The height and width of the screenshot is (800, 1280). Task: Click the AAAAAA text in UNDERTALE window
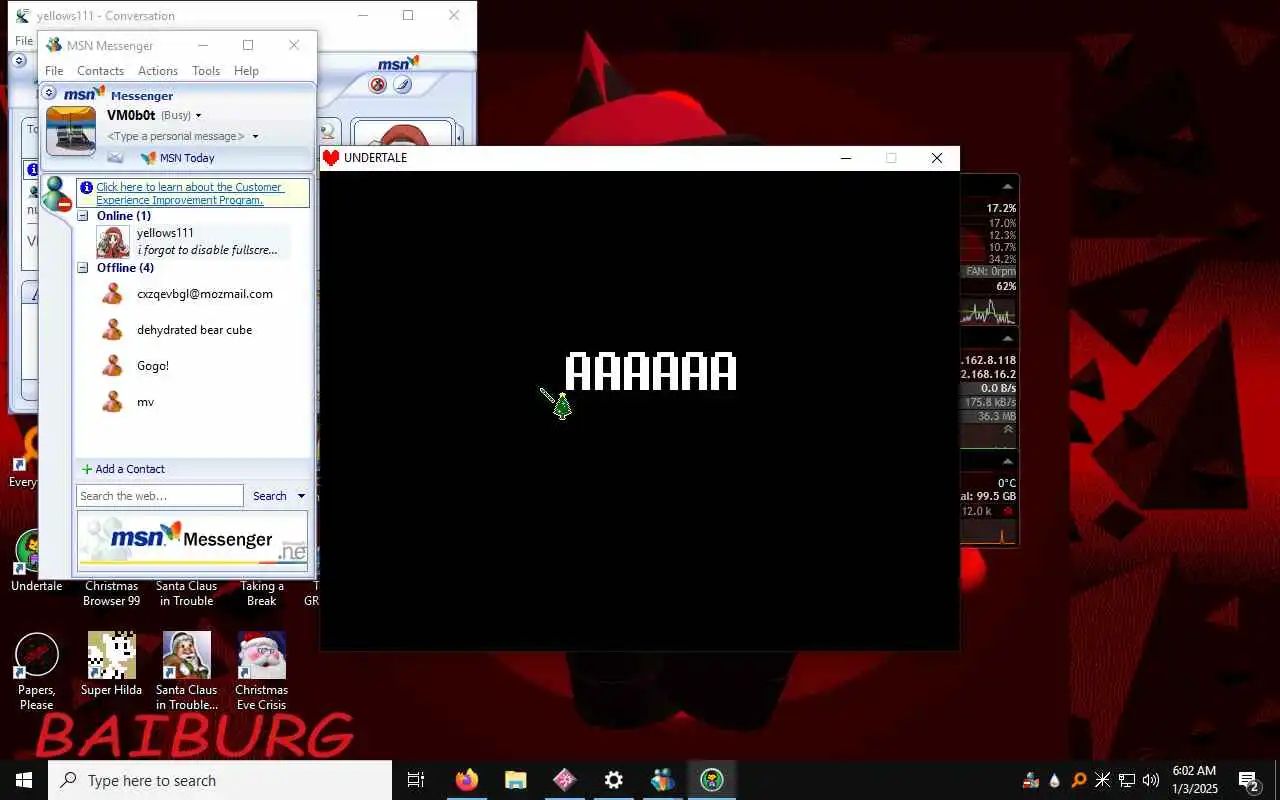coord(651,372)
